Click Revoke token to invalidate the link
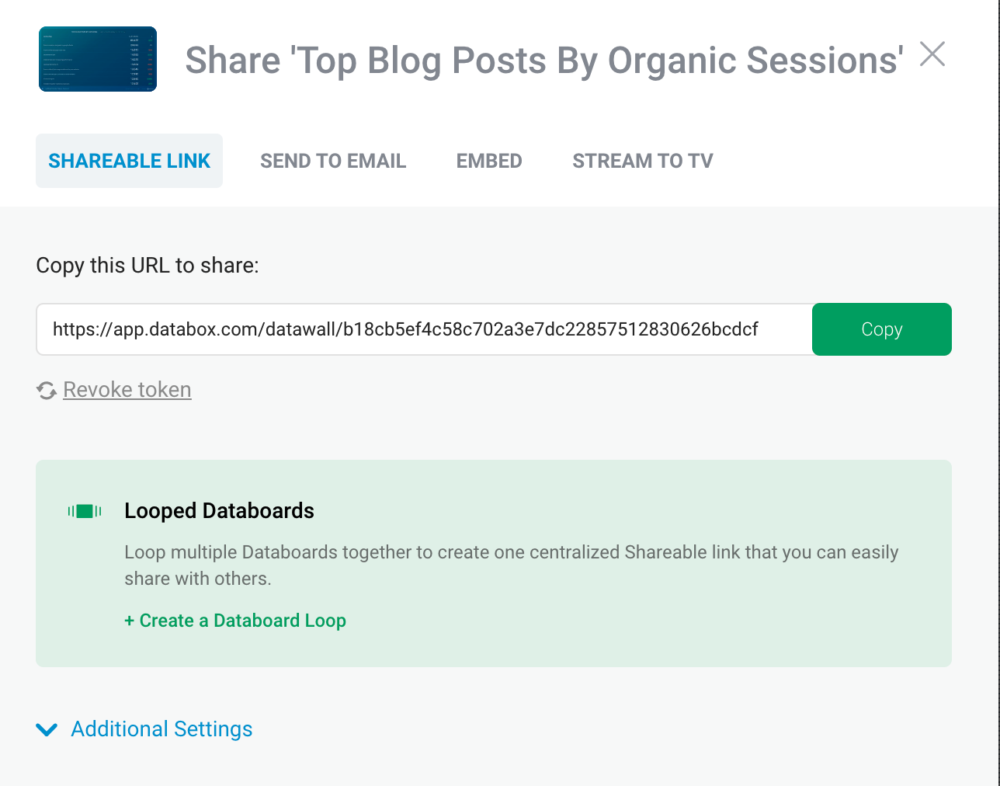This screenshot has width=1000, height=786. coord(126,390)
